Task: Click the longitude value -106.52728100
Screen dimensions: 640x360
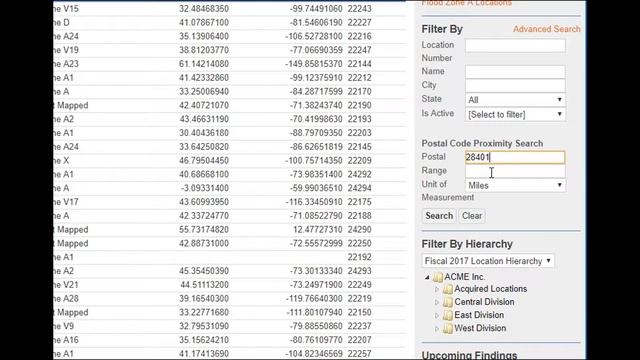Action: (x=313, y=36)
